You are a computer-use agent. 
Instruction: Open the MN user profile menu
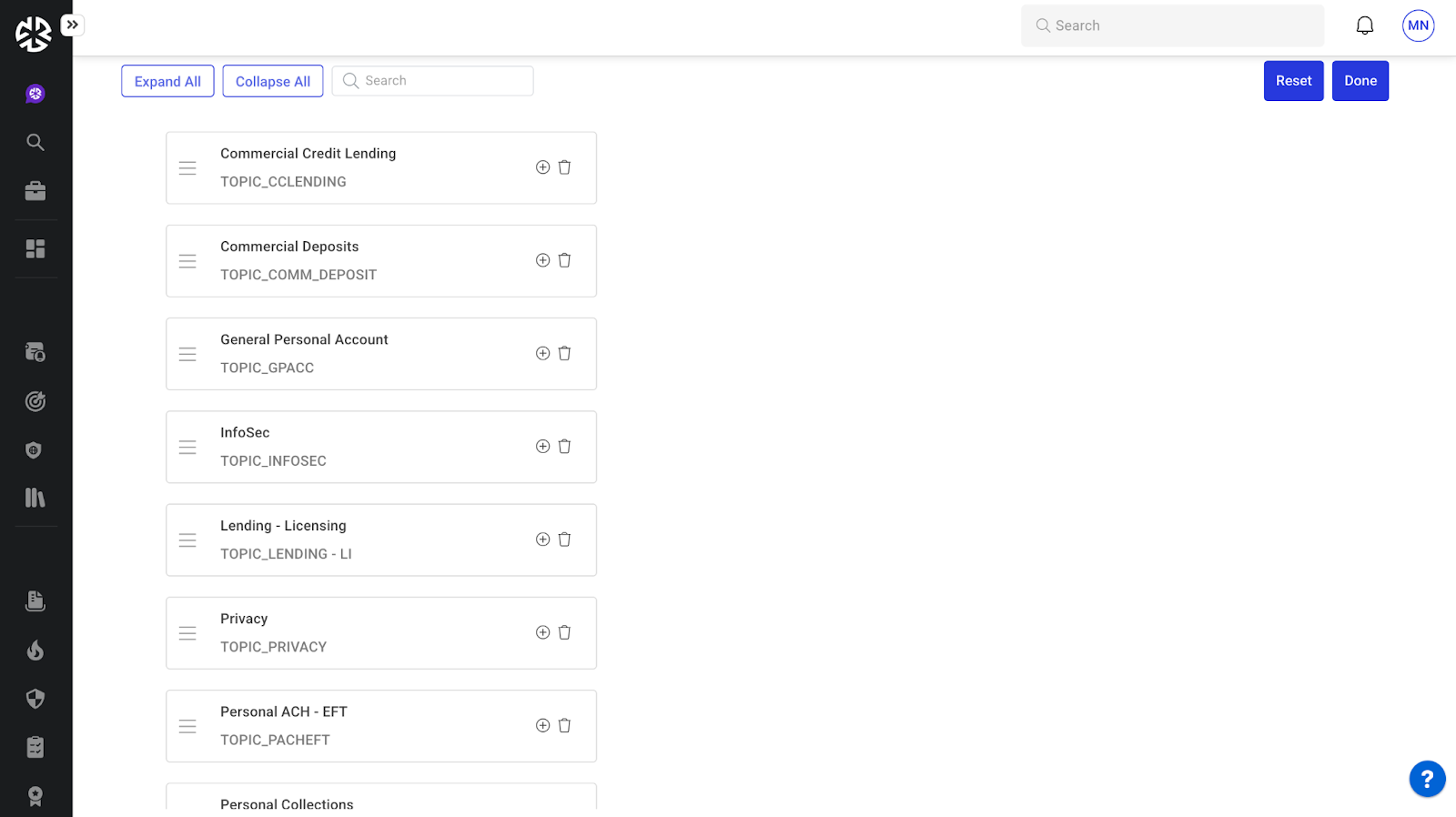pos(1418,25)
